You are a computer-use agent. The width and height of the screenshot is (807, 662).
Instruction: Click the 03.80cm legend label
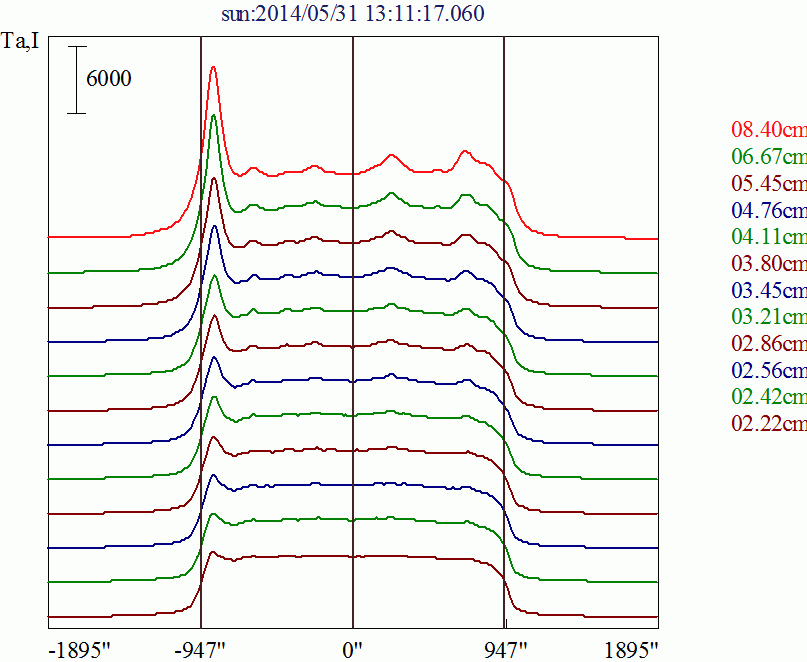(769, 263)
